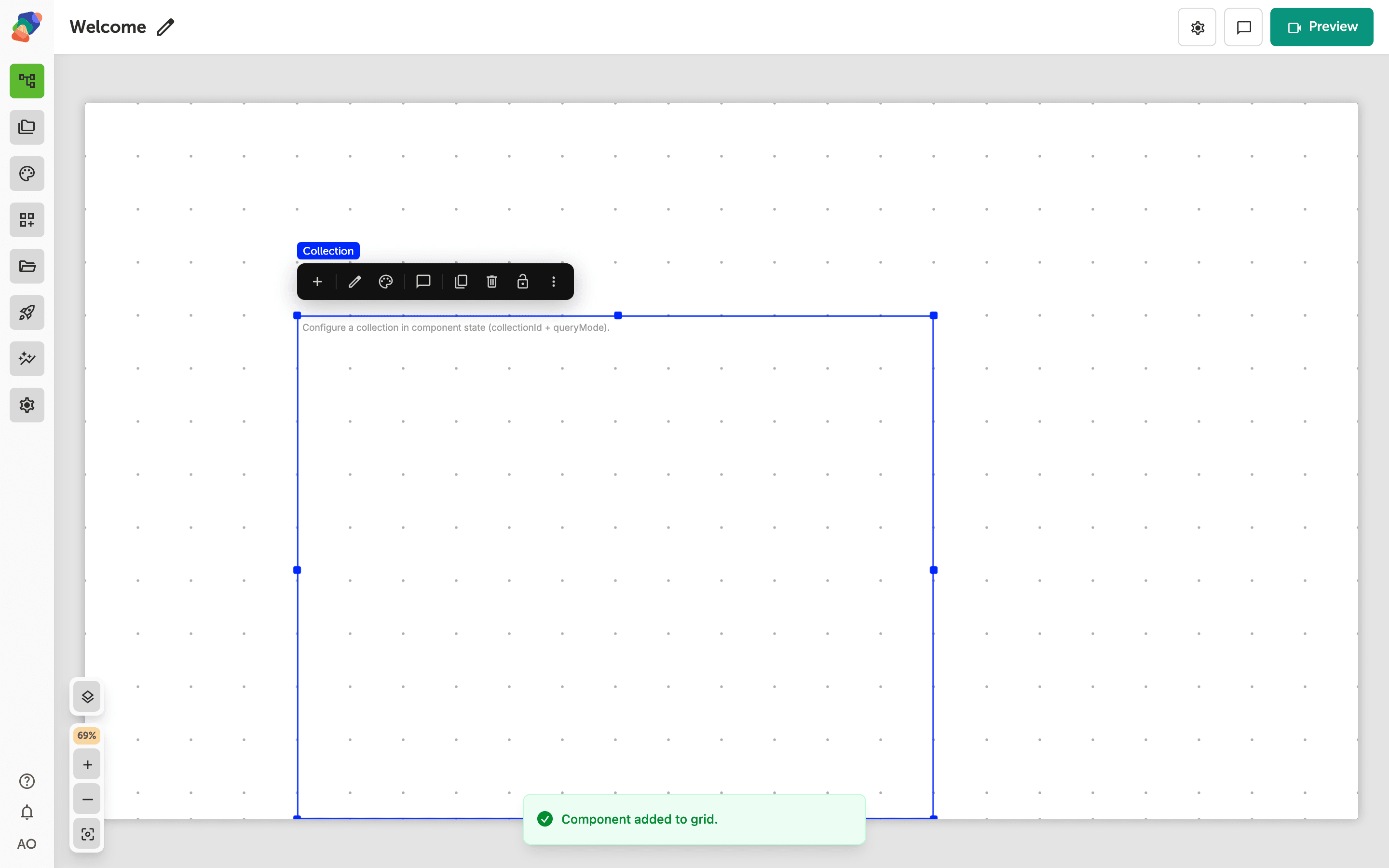
Task: Open page settings gear in header
Action: 1197,27
